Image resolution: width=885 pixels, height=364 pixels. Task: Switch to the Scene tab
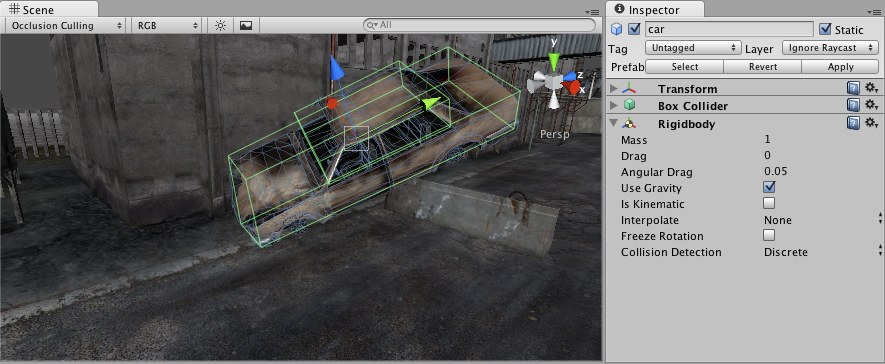click(x=49, y=9)
